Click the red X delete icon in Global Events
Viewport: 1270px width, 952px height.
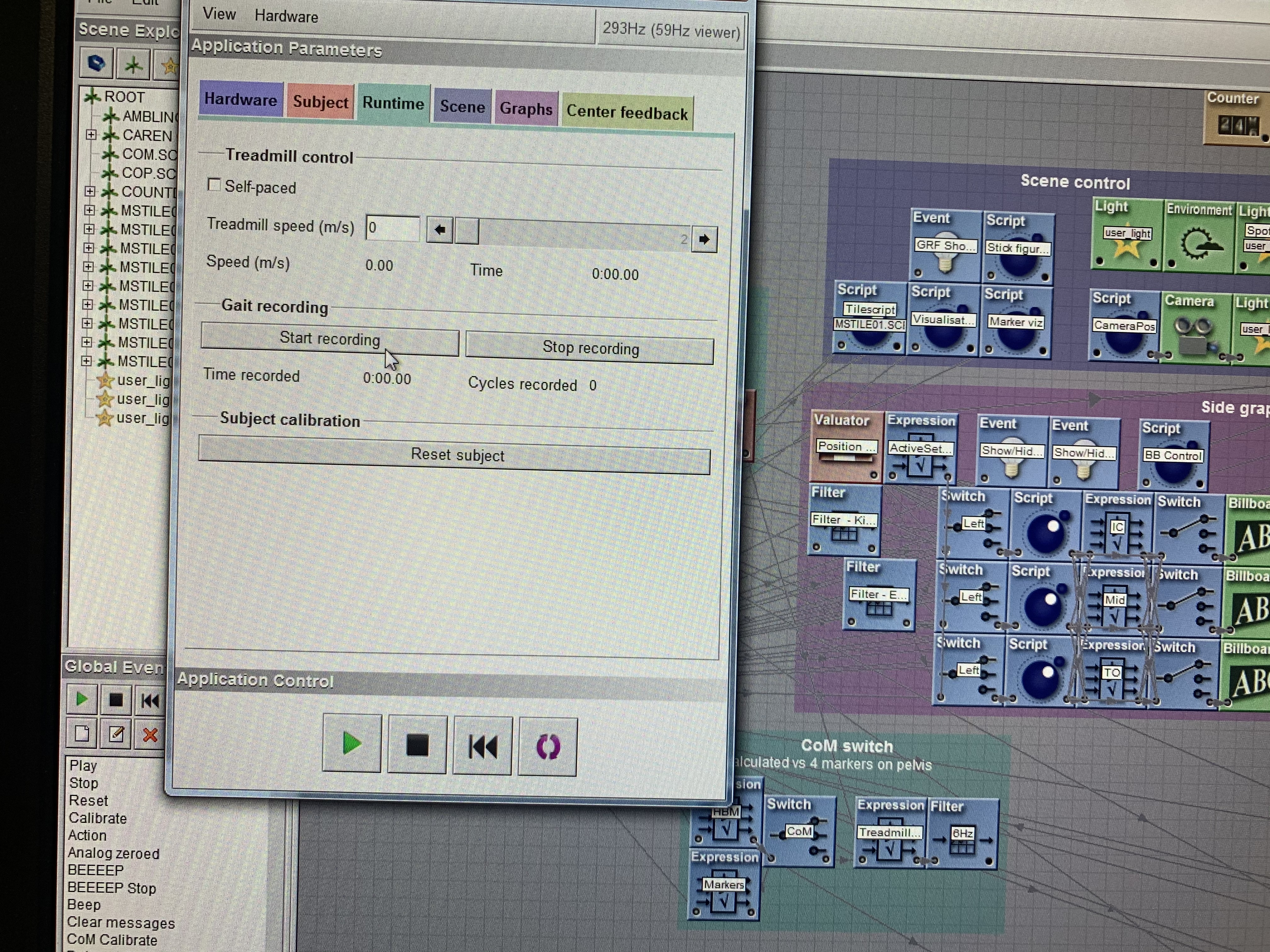(x=150, y=734)
